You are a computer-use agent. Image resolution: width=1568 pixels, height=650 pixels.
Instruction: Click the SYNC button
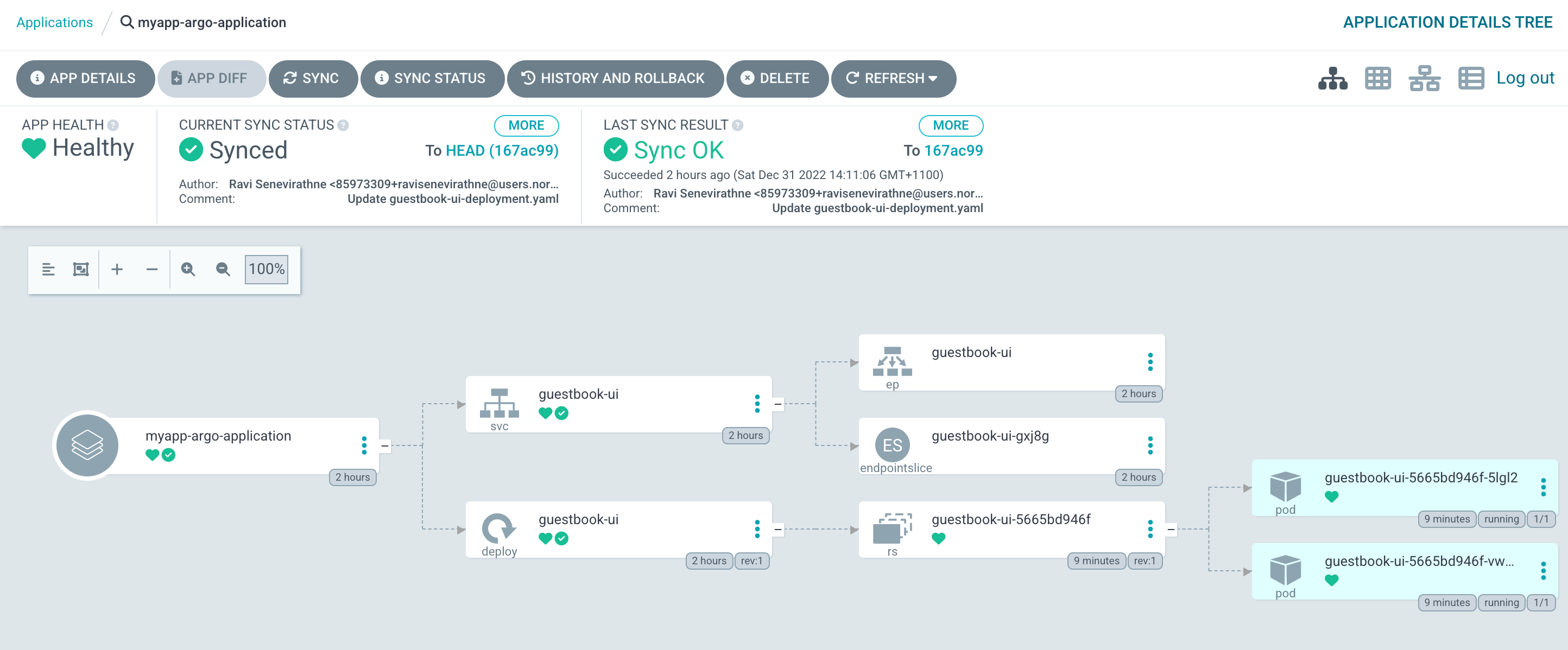[x=313, y=79]
